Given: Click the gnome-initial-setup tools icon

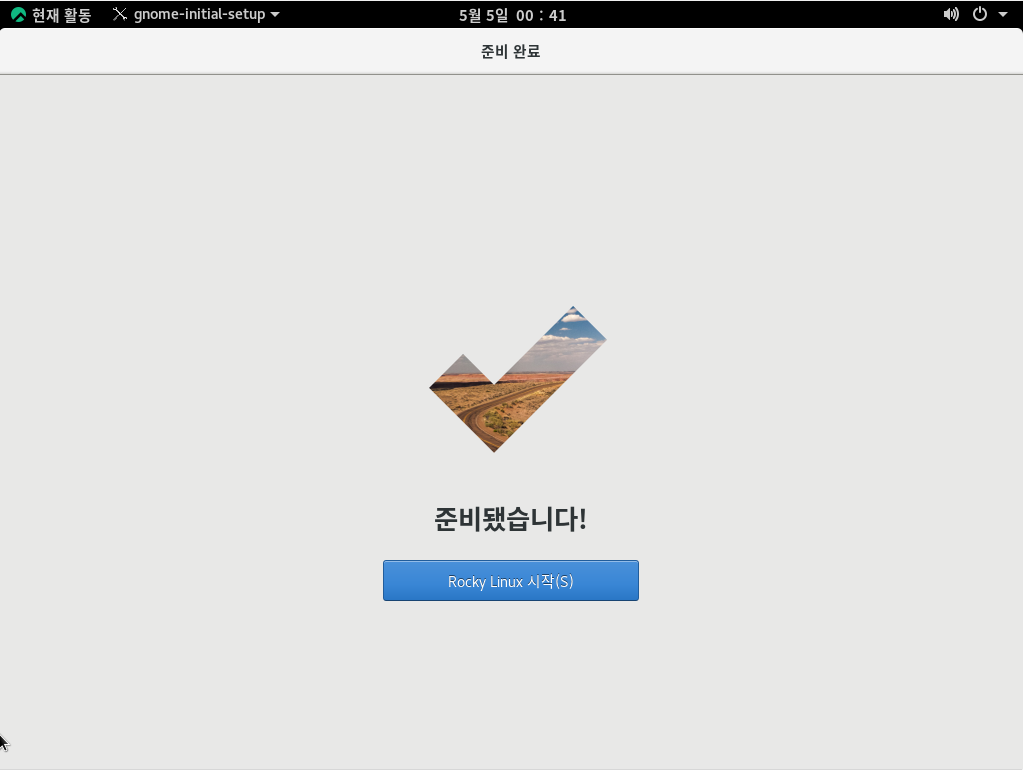Looking at the screenshot, I should [x=119, y=14].
